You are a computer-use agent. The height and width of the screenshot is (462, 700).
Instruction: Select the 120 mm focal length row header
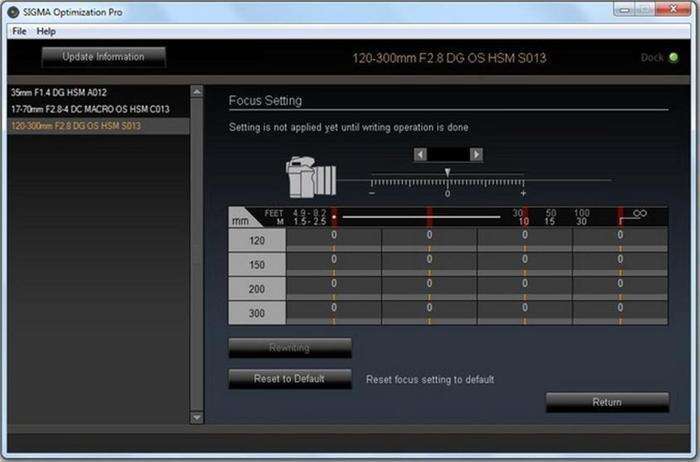point(257,240)
